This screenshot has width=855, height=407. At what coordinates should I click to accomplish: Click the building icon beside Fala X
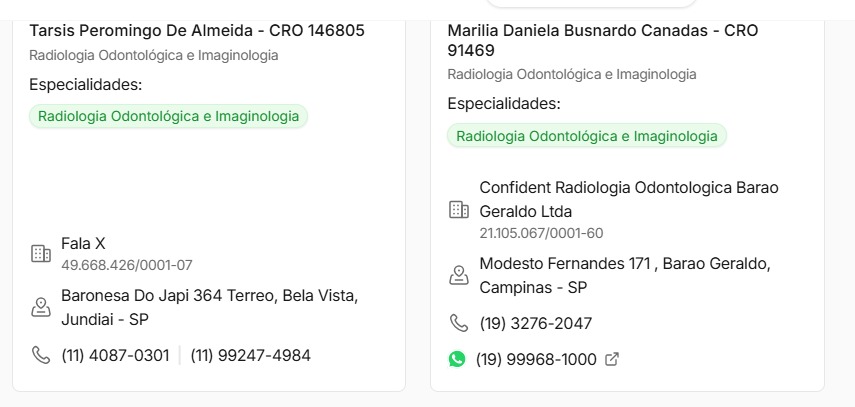click(x=41, y=254)
